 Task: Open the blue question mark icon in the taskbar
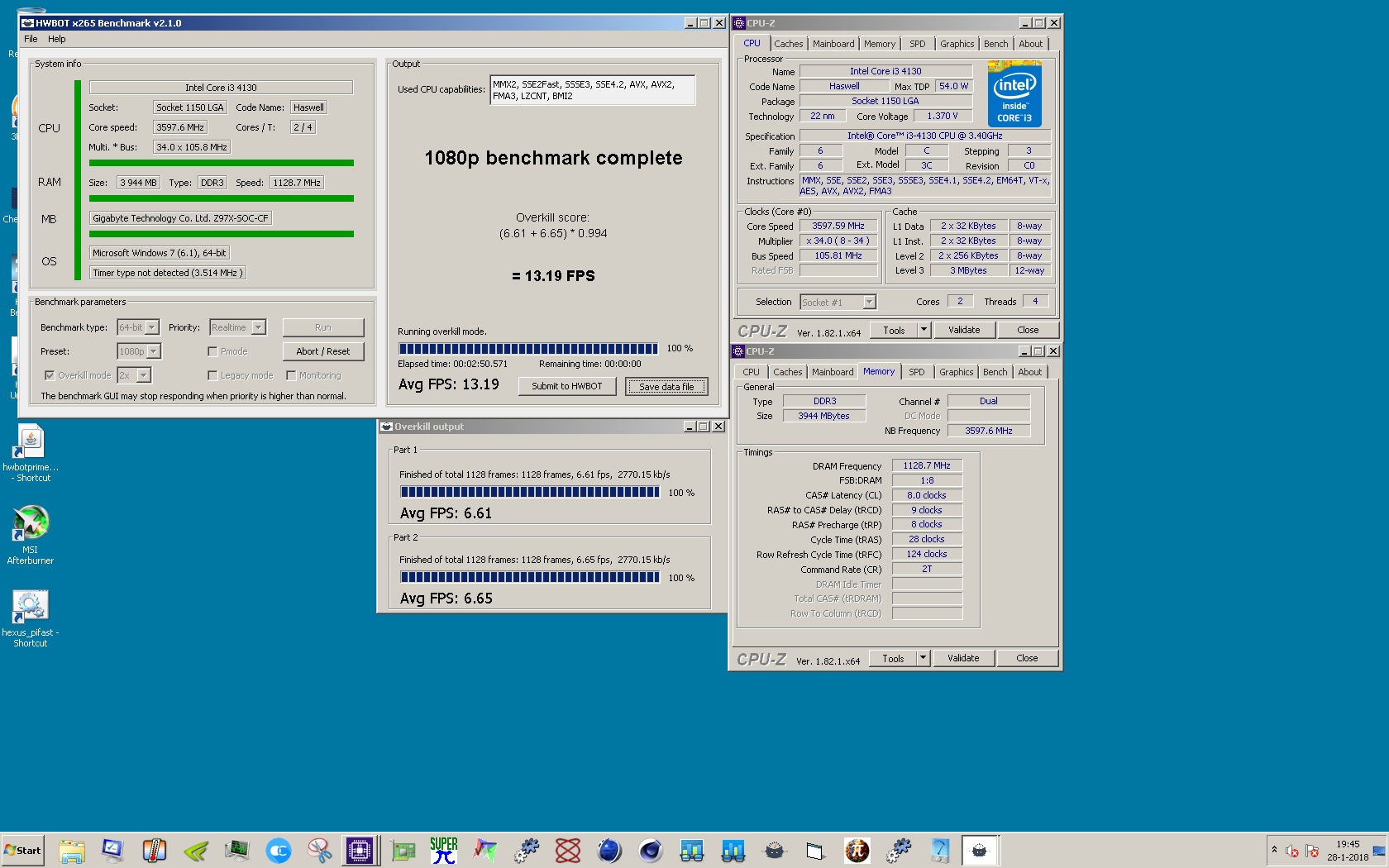[940, 850]
